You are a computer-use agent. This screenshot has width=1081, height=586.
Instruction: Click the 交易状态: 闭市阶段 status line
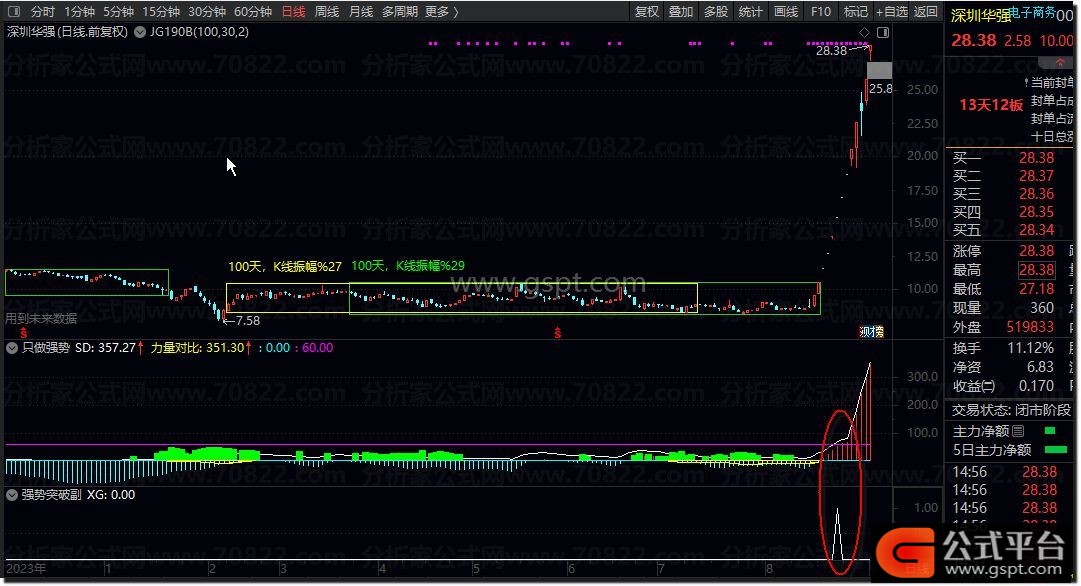pyautogui.click(x=1011, y=410)
